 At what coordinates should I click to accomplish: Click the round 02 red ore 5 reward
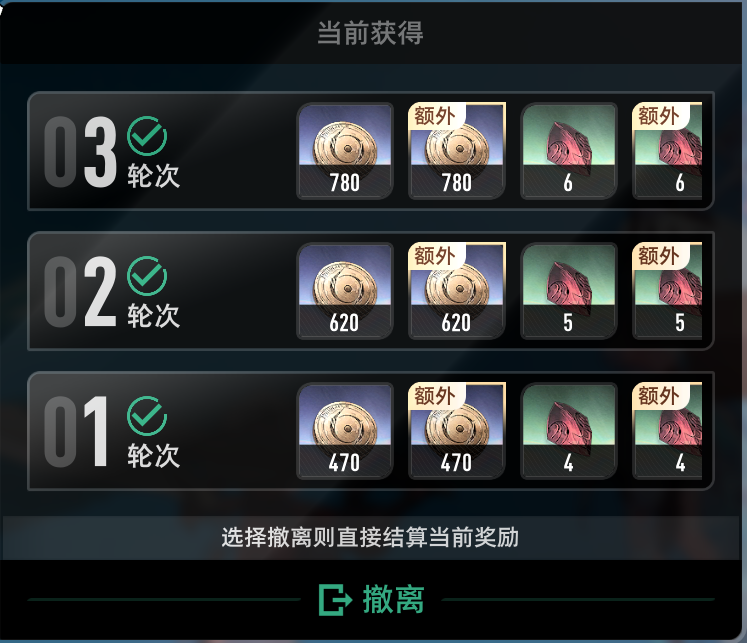569,291
